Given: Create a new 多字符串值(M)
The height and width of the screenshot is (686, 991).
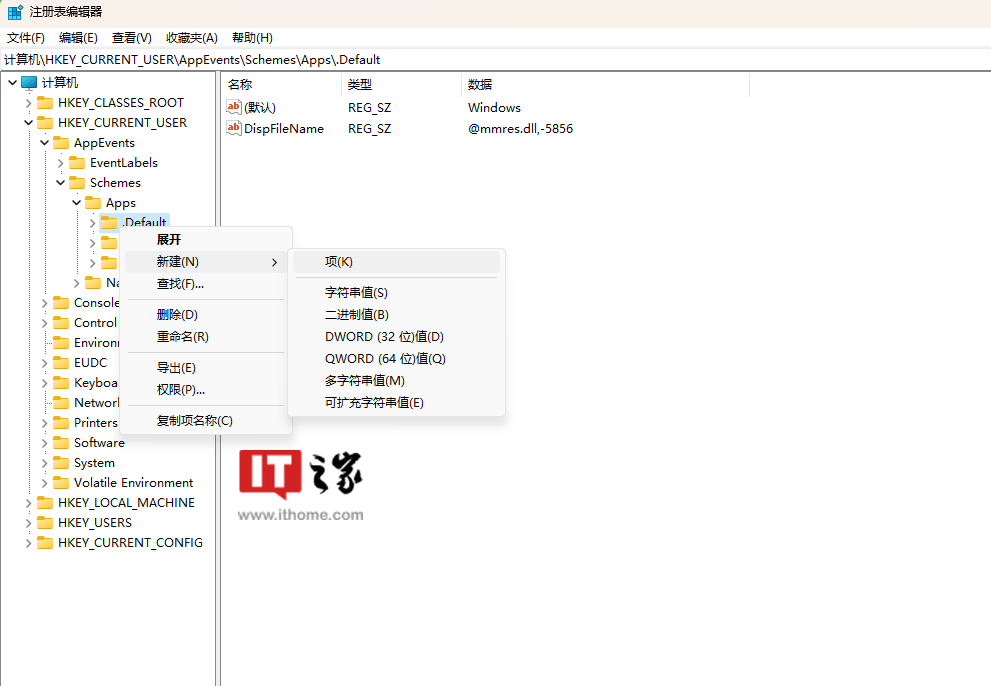Looking at the screenshot, I should tap(396, 381).
